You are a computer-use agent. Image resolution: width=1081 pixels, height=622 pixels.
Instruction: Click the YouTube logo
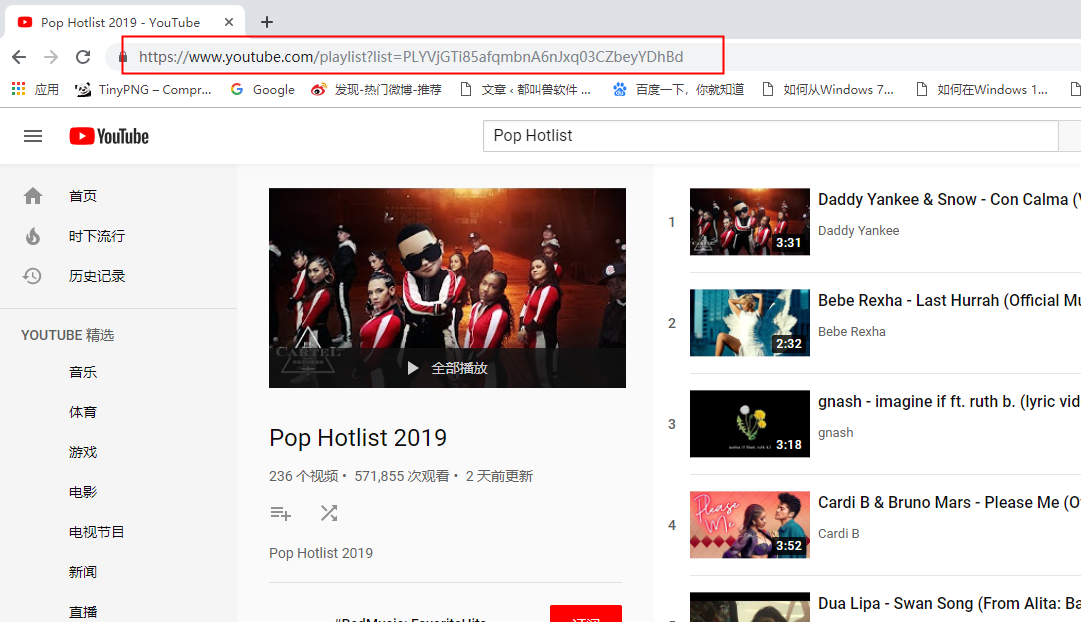click(x=109, y=137)
